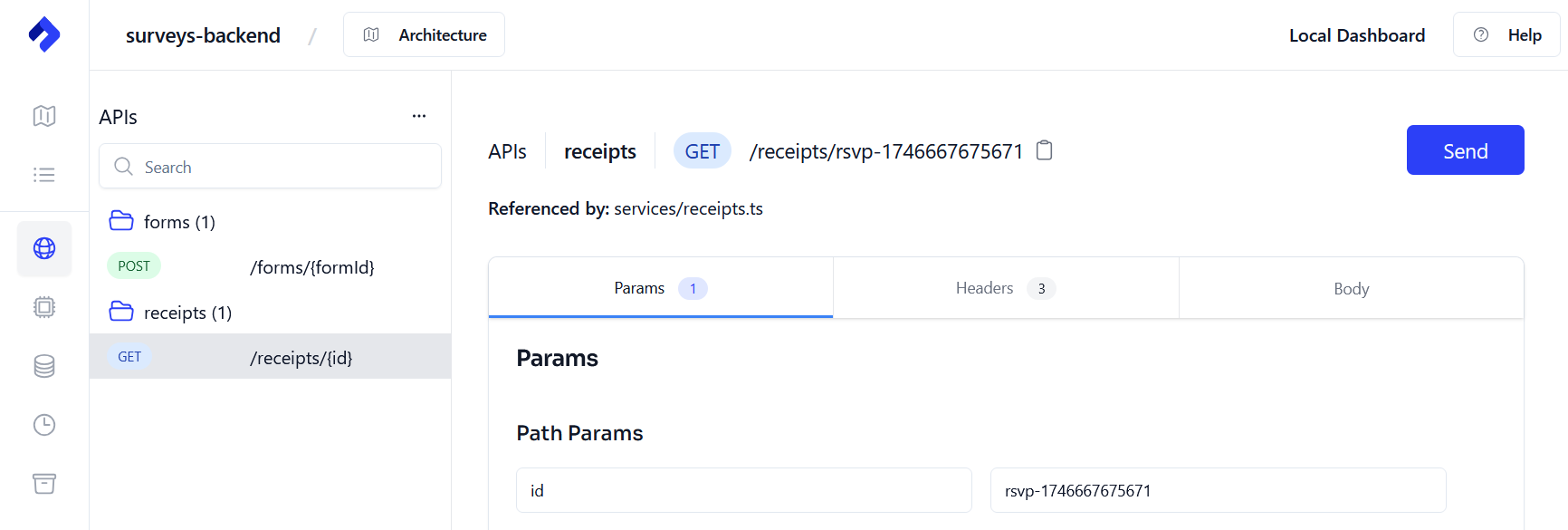Select the globe APIs sidebar icon
The image size is (1568, 530).
[43, 248]
